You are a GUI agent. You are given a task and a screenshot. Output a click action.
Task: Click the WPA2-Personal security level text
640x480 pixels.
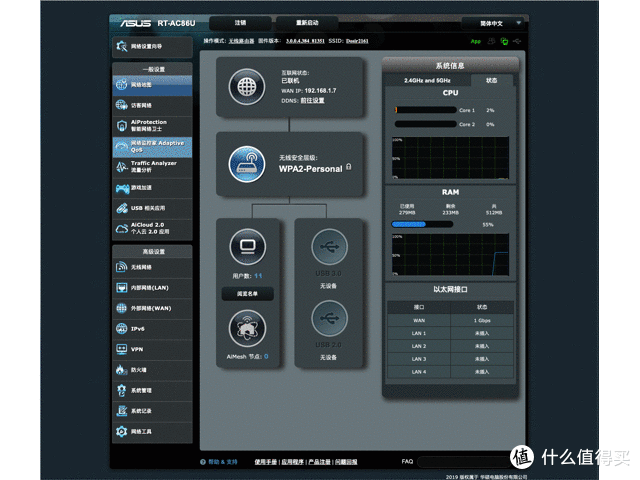[311, 169]
